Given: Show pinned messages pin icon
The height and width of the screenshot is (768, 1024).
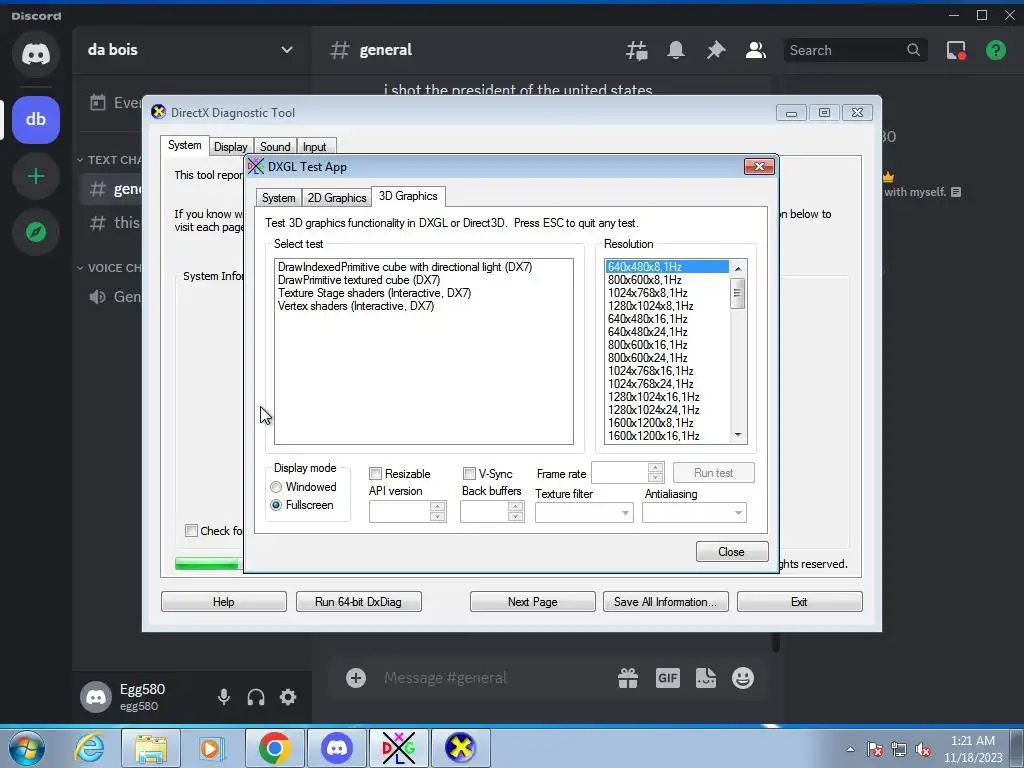Looking at the screenshot, I should (x=716, y=50).
